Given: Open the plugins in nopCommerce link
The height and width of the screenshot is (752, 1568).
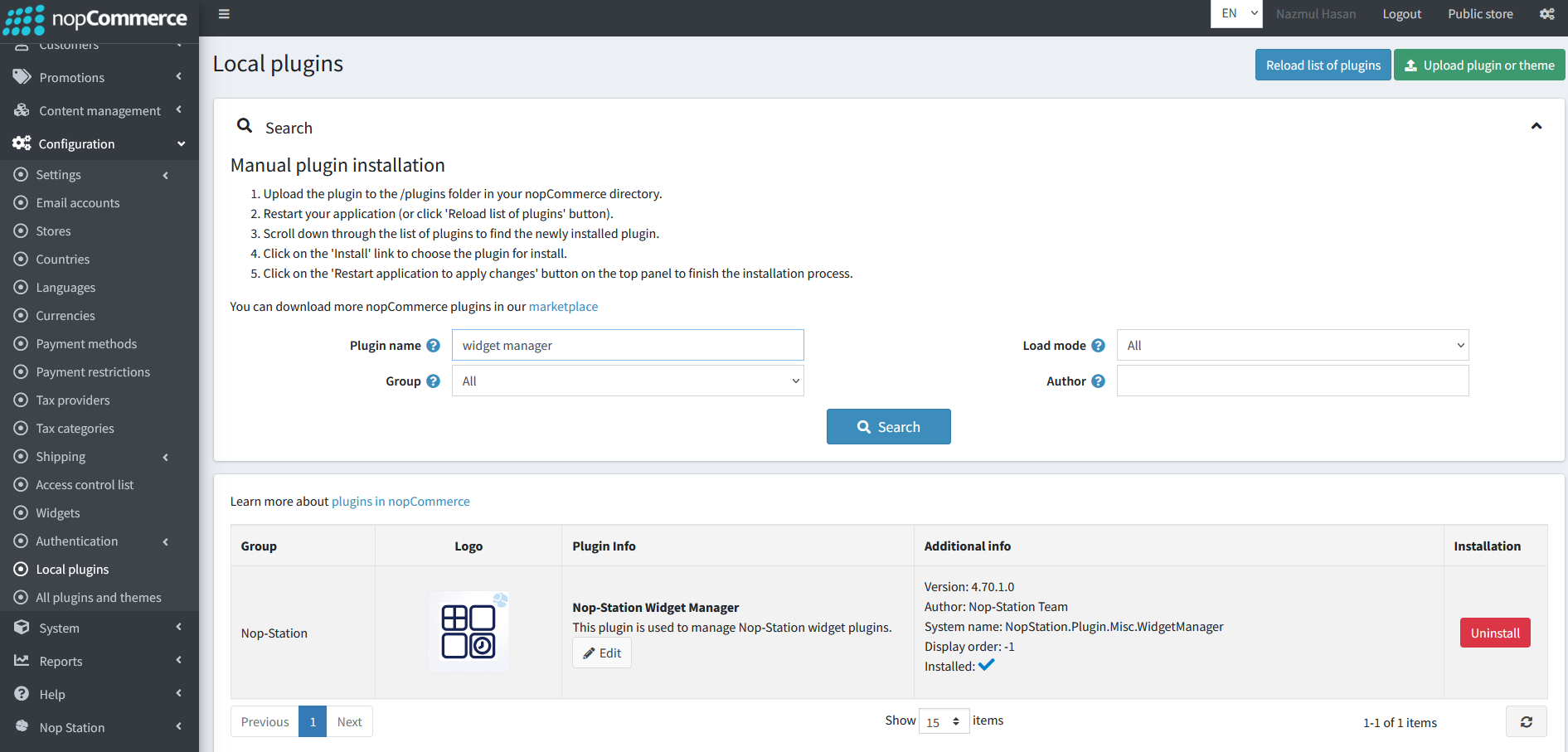Looking at the screenshot, I should click(400, 501).
